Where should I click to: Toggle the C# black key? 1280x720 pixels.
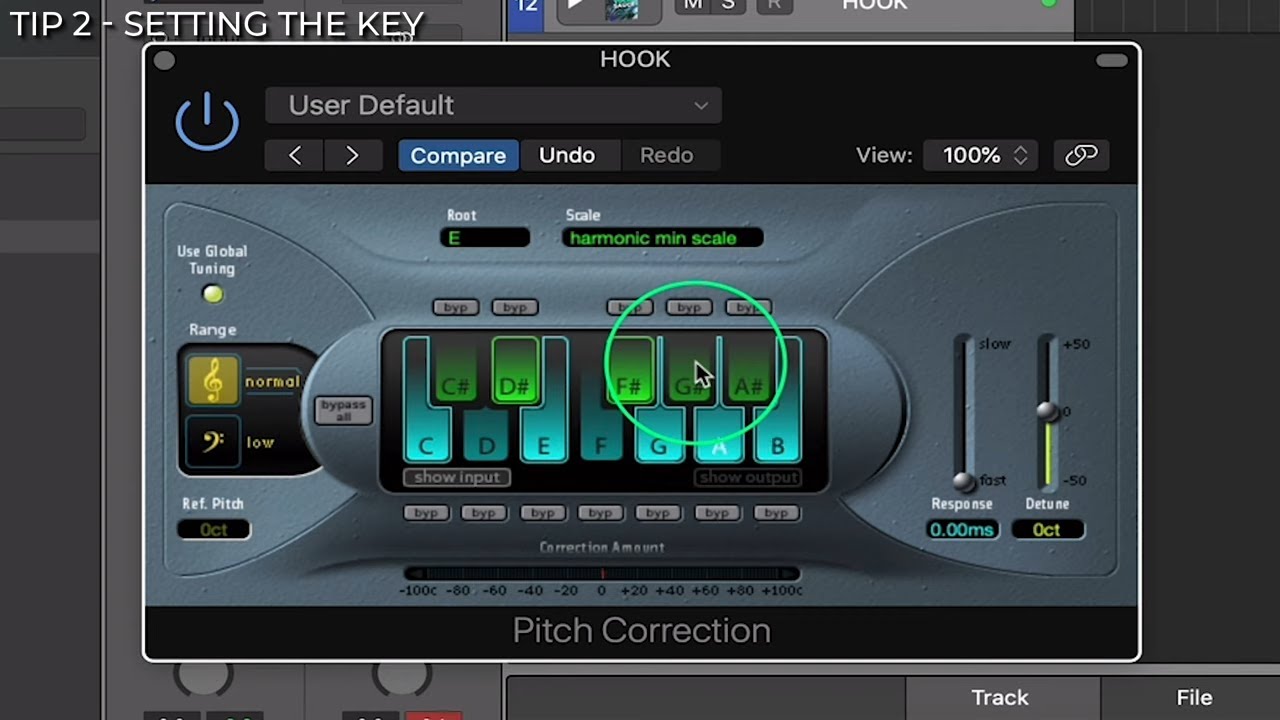pos(456,372)
